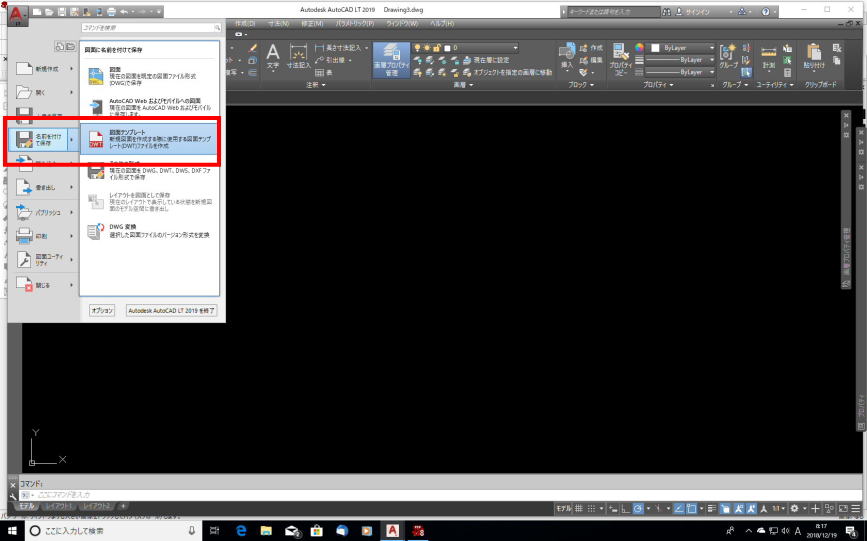Screen dimensions: 867x541
Task: Click プロパティコピー (Match Properties) tool
Action: (620, 59)
